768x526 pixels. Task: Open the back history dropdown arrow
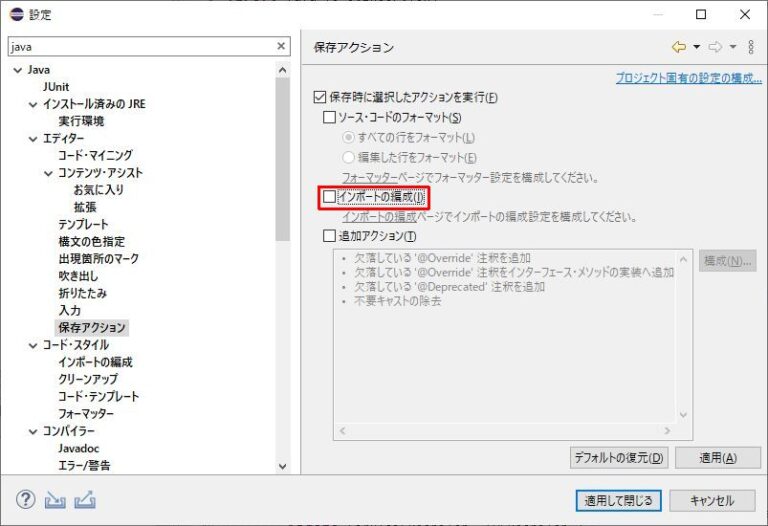pyautogui.click(x=696, y=47)
